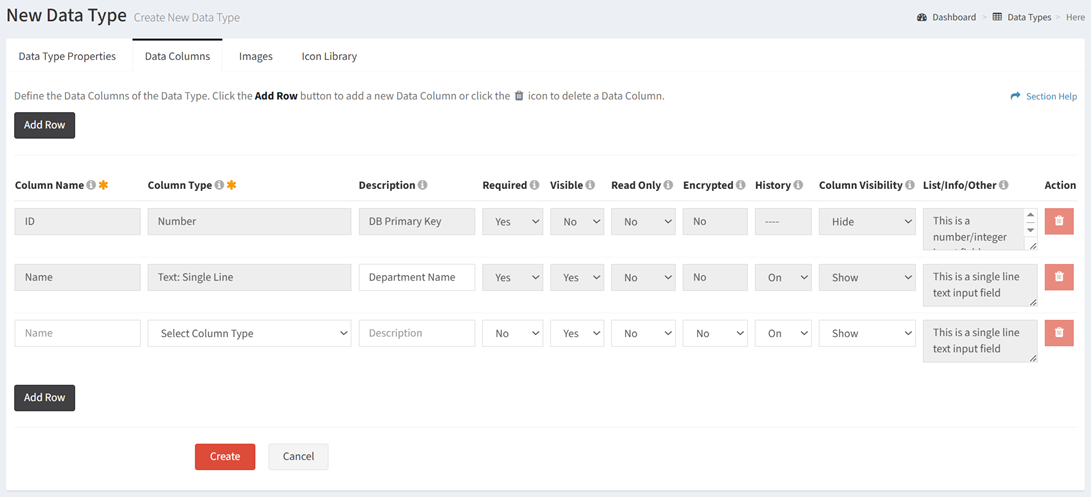This screenshot has width=1091, height=497.
Task: Delete the ID row with trash icon
Action: coord(1059,221)
